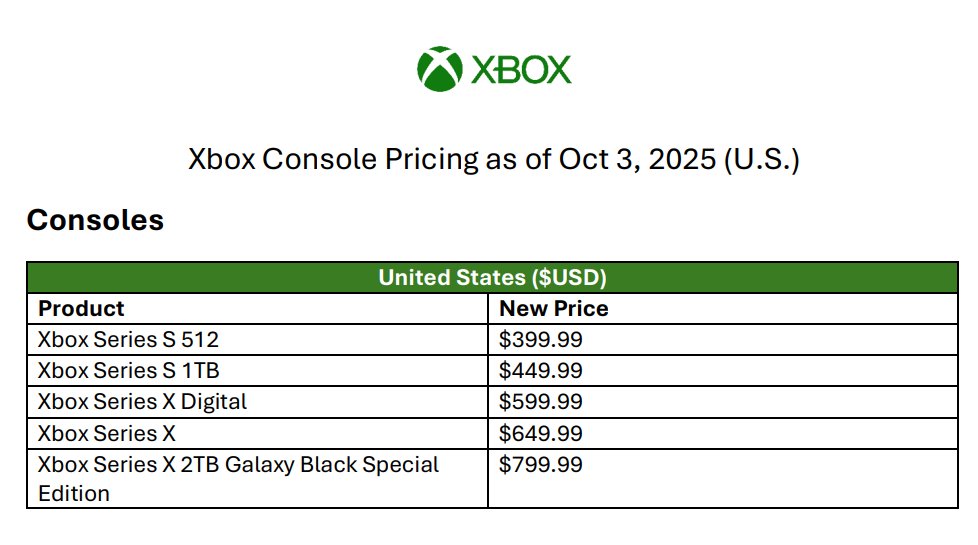Select the product cell beside $649.99
Screen dimensions: 978x545
tap(106, 433)
